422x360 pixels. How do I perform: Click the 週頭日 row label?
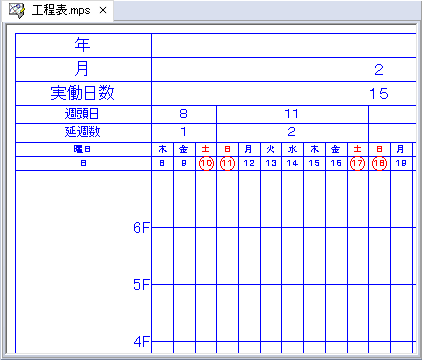click(83, 114)
